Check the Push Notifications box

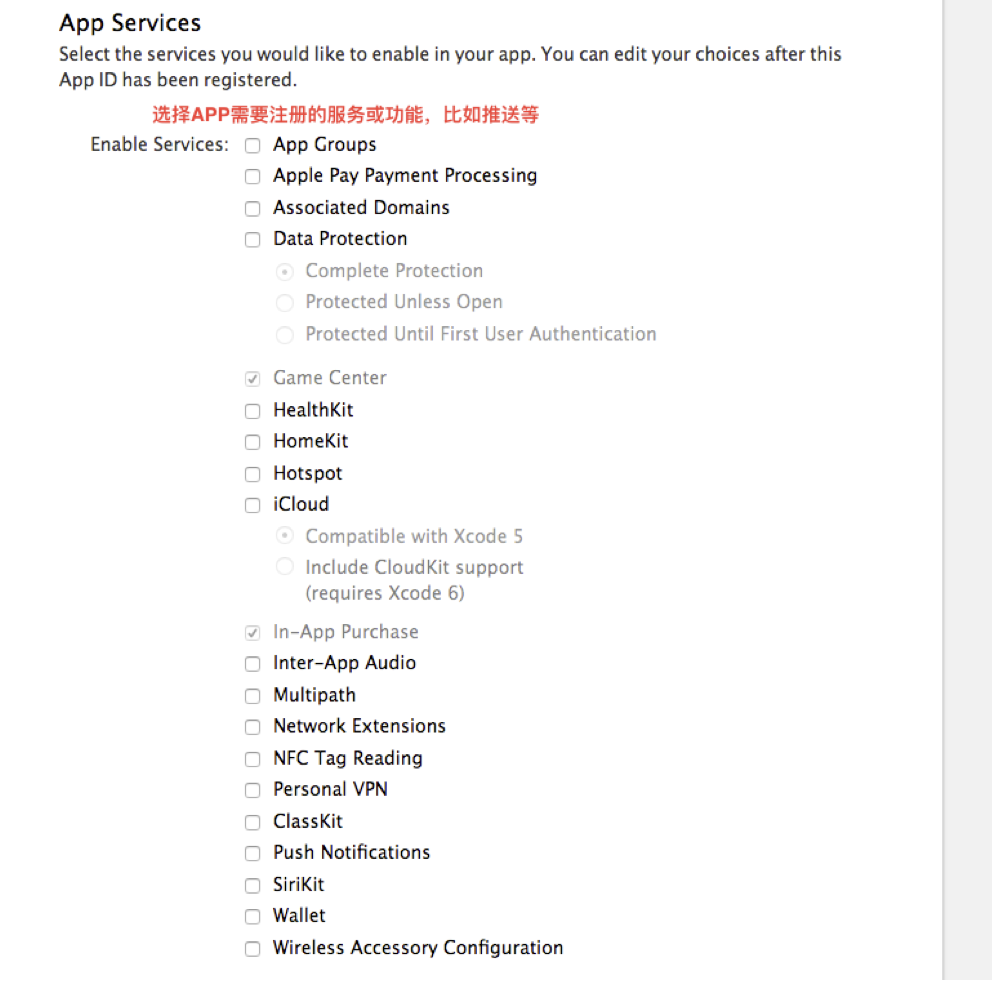pyautogui.click(x=252, y=854)
